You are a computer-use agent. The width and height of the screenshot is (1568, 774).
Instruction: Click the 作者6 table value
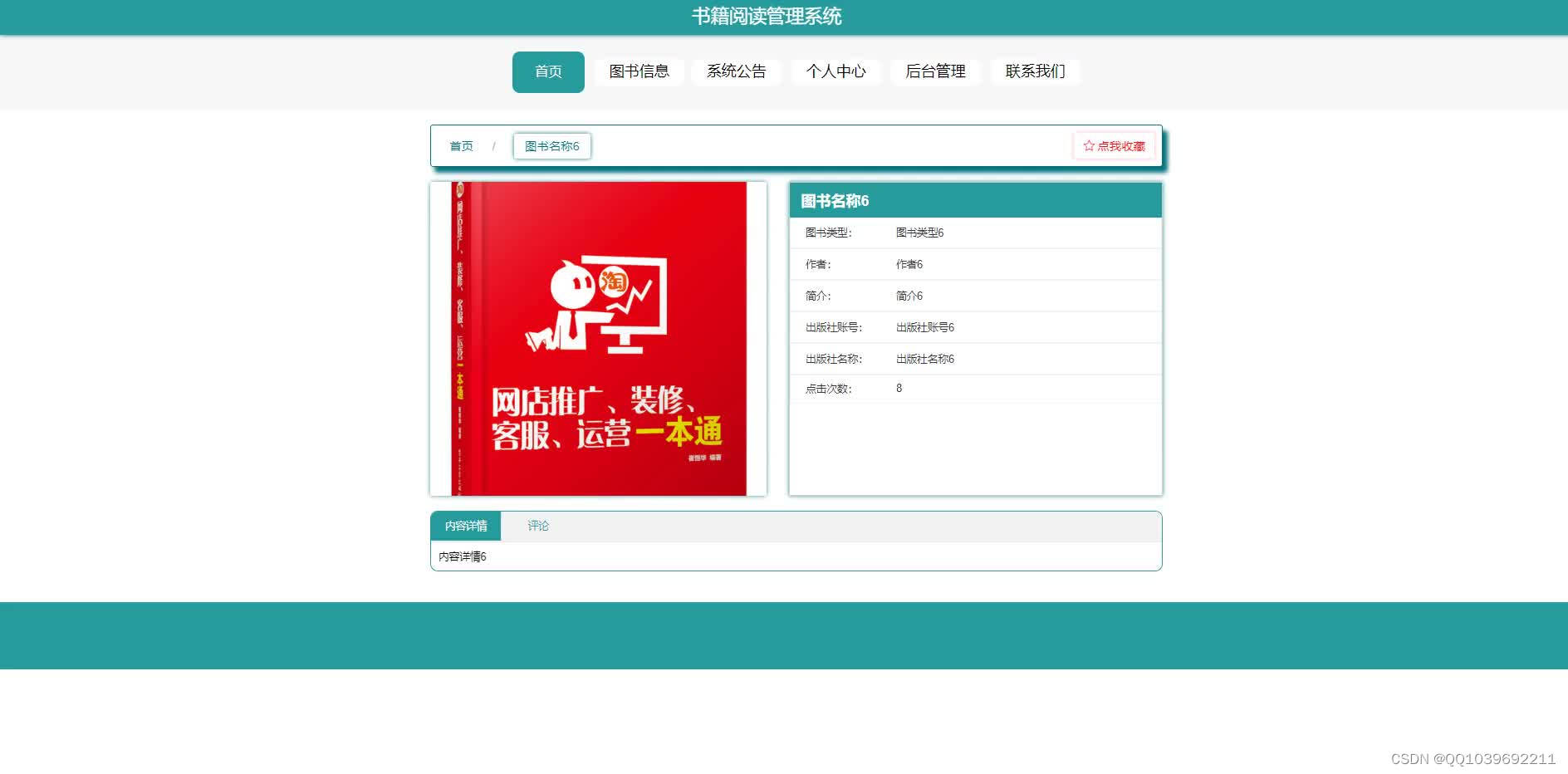click(x=909, y=264)
